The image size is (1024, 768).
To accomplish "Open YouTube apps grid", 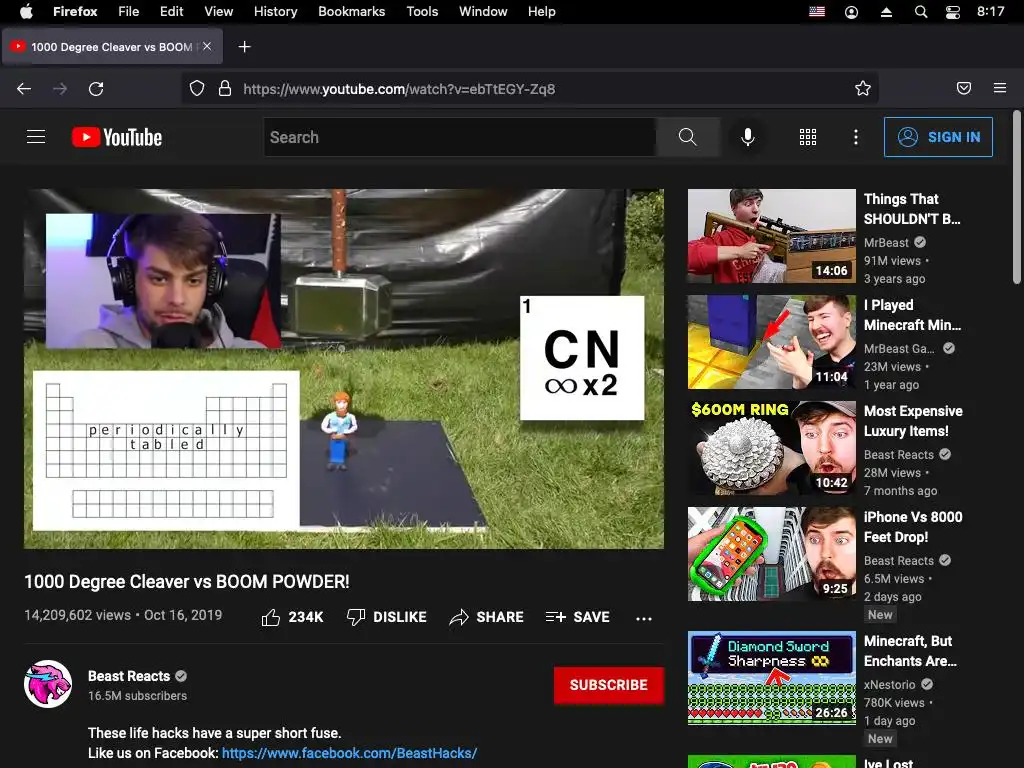I will 808,137.
